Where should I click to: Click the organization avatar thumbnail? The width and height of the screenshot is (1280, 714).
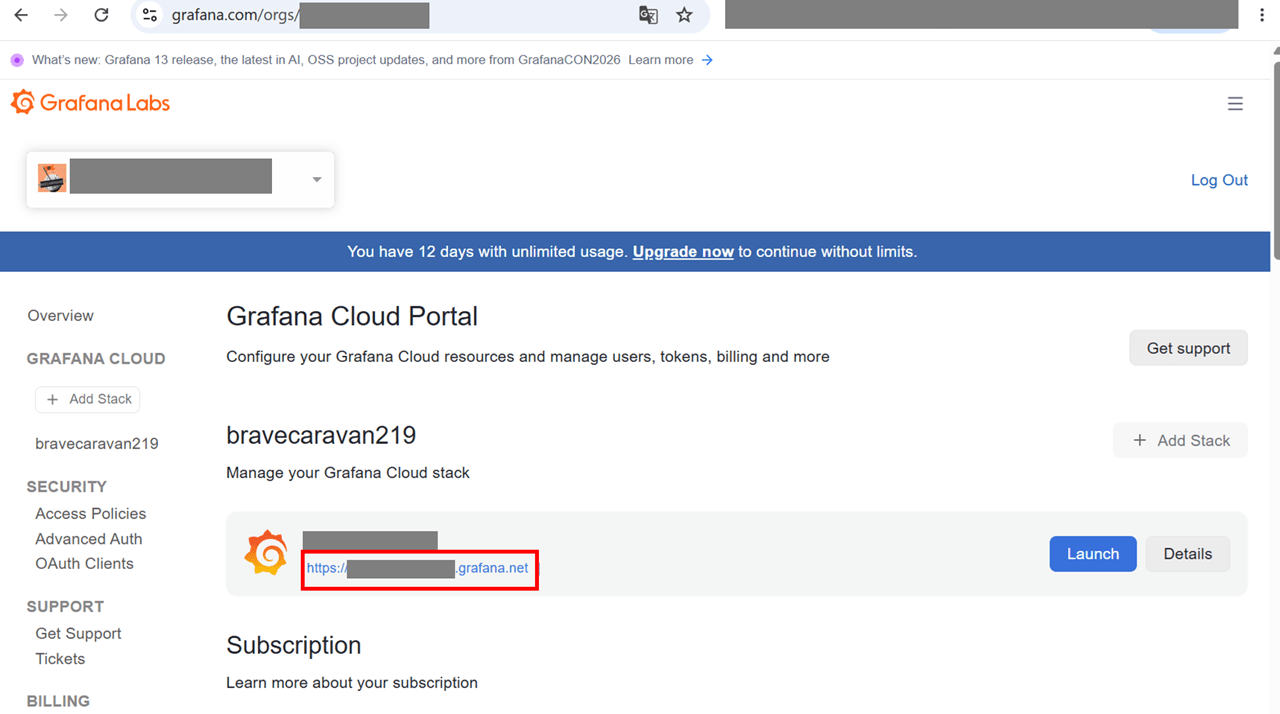pyautogui.click(x=52, y=178)
